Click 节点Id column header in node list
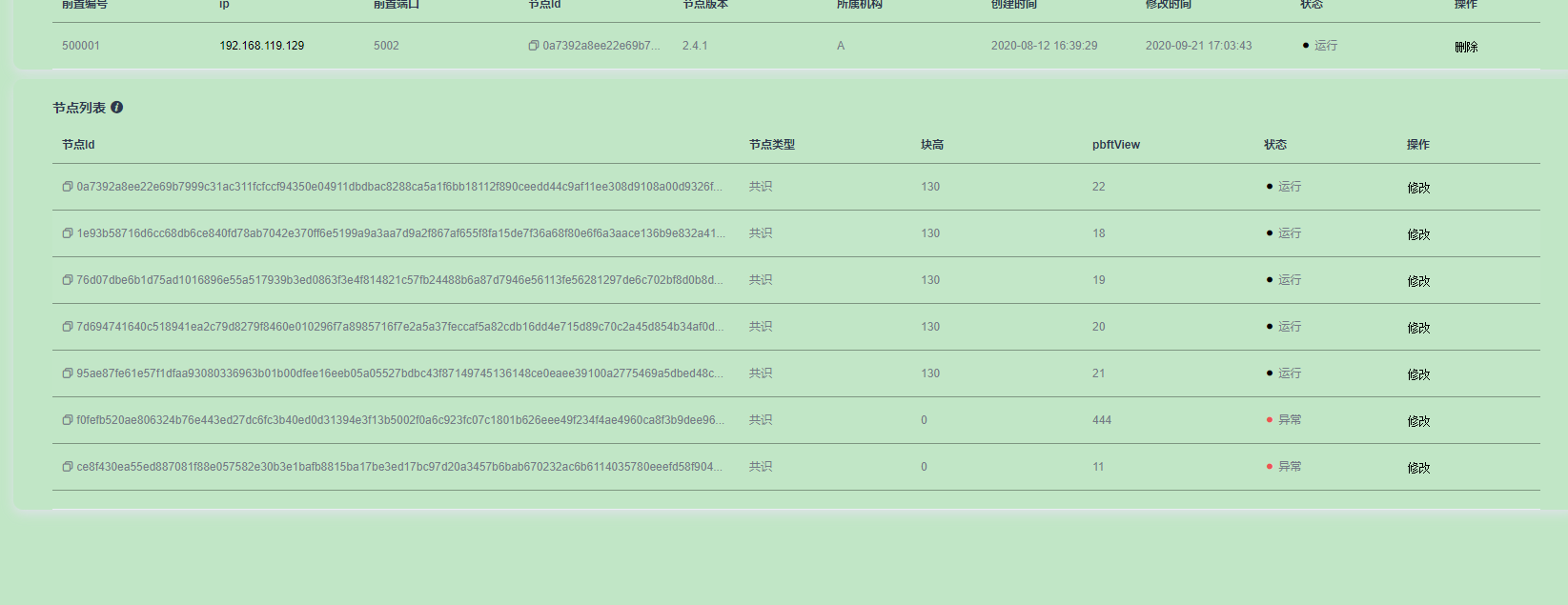1568x605 pixels. (78, 145)
